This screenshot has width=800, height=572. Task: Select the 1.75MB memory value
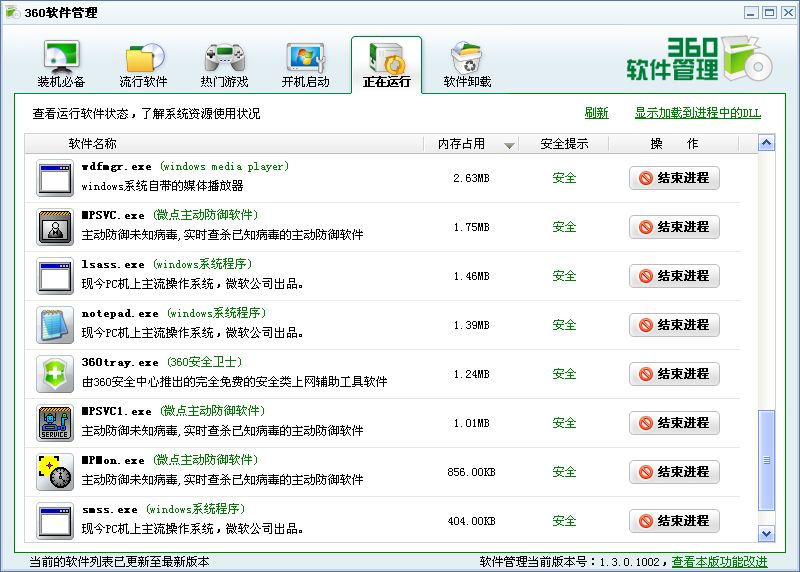tap(471, 227)
